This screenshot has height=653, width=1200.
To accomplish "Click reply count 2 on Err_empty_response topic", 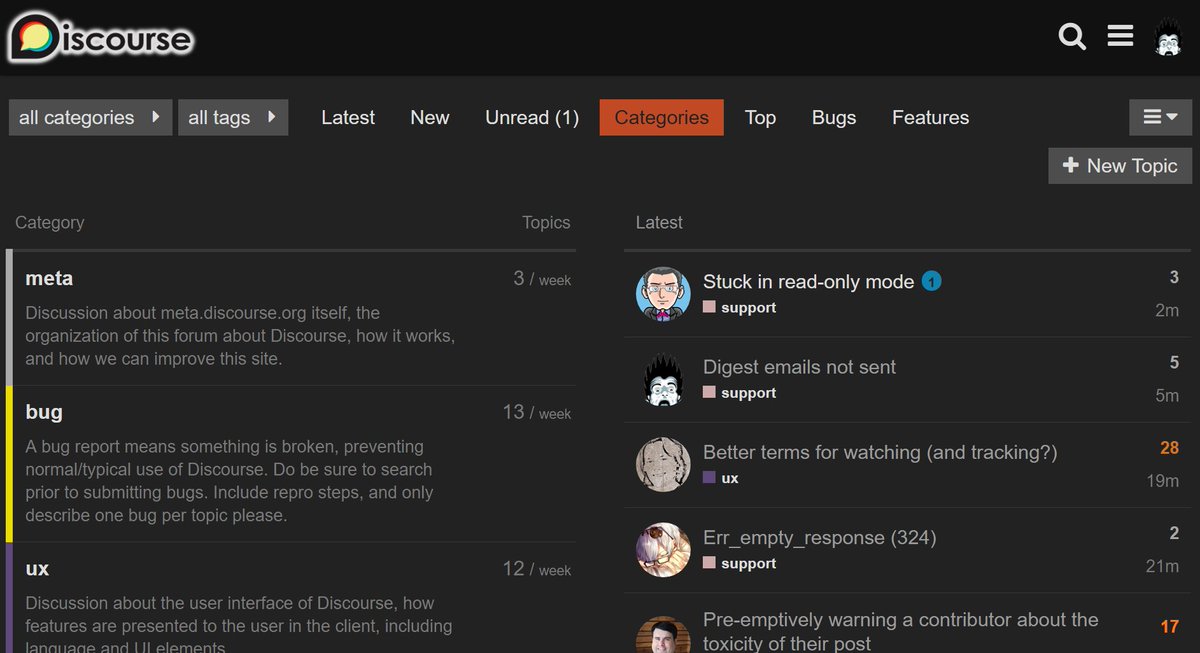I will point(1174,534).
